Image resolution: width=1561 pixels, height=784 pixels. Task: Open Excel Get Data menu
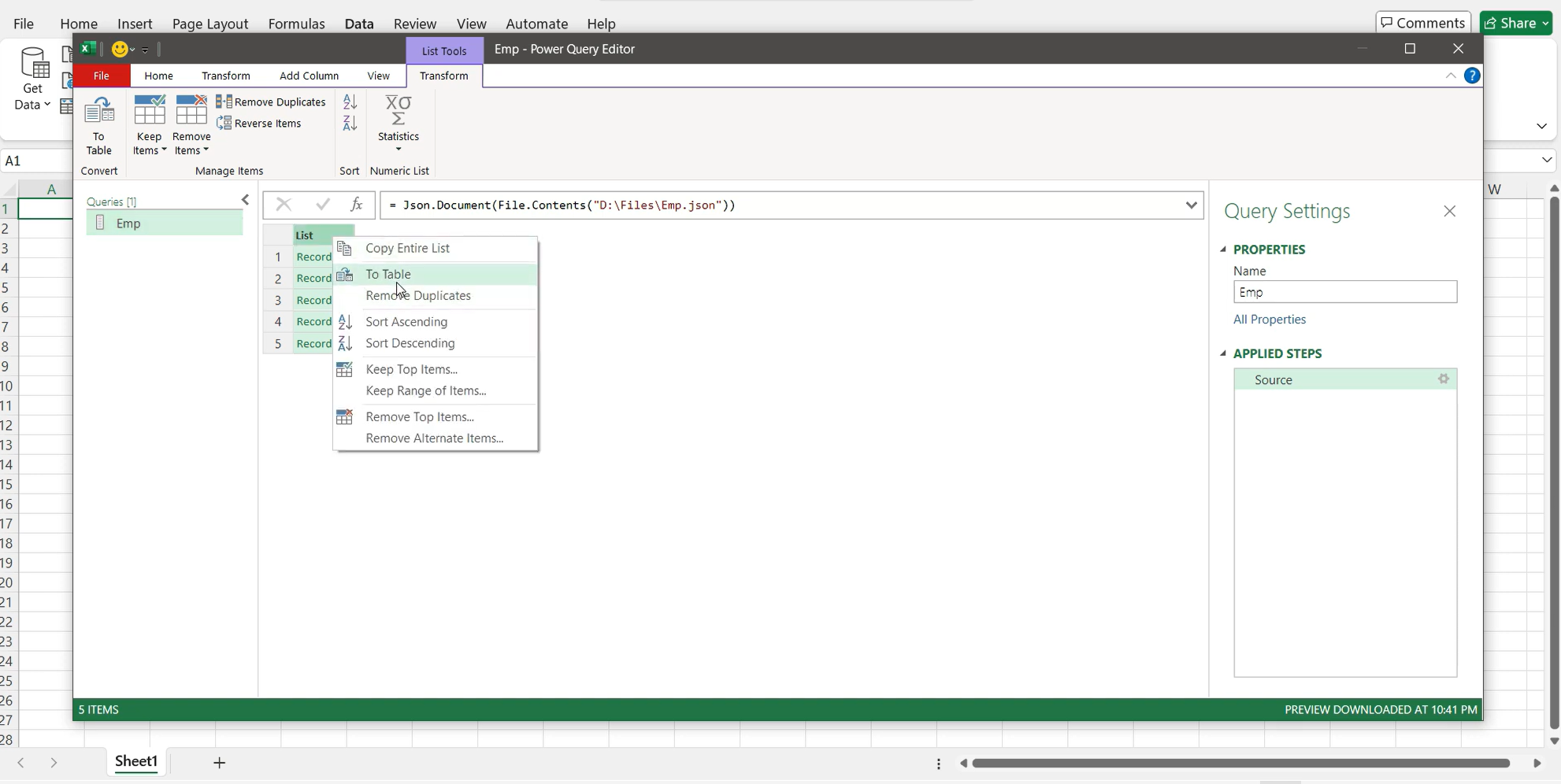(x=33, y=79)
